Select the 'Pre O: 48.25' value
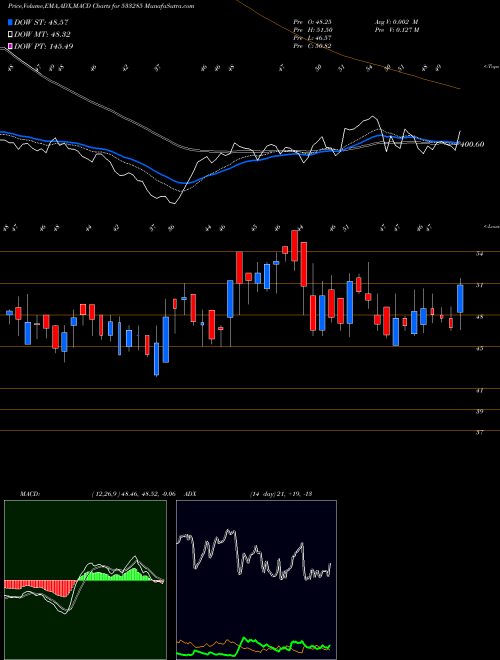 314,21
